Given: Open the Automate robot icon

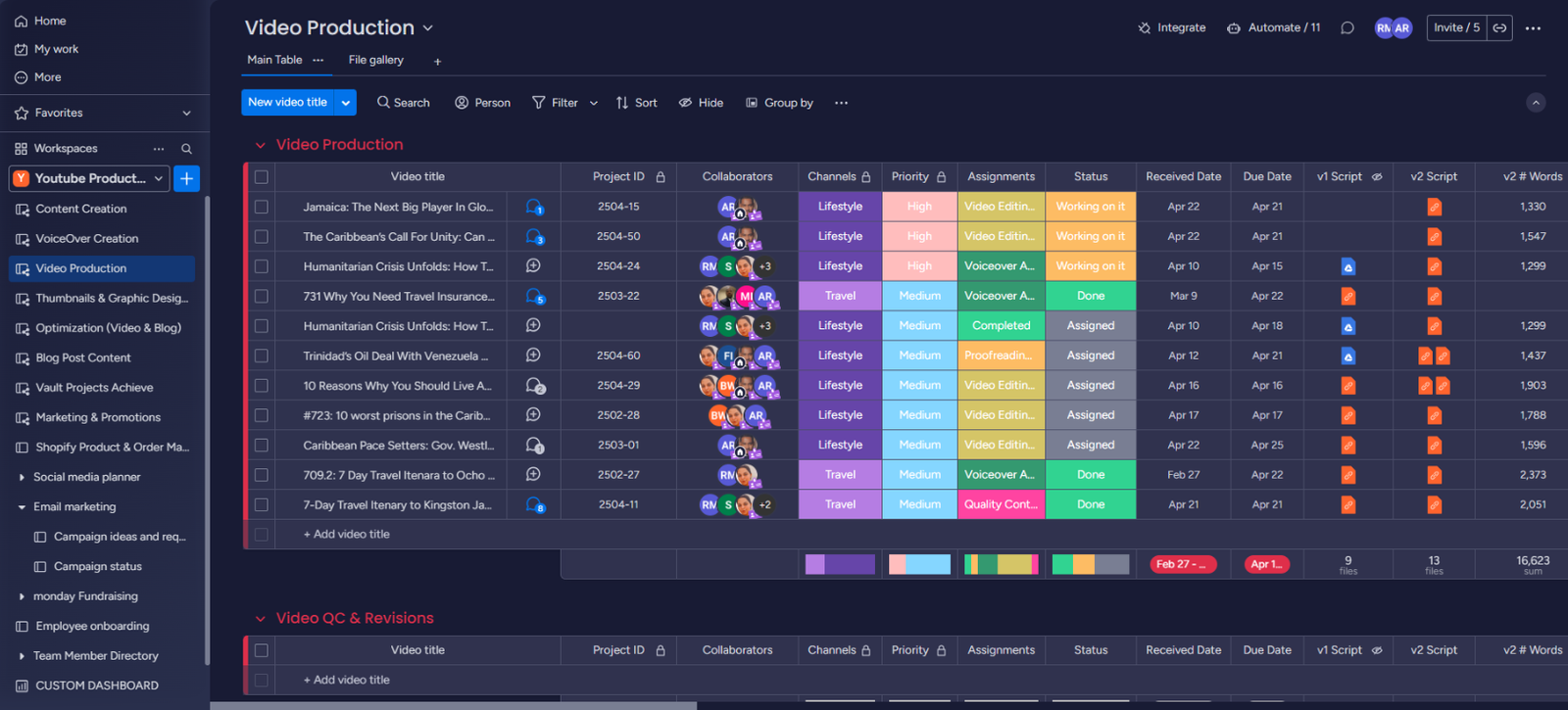Looking at the screenshot, I should tap(1234, 28).
